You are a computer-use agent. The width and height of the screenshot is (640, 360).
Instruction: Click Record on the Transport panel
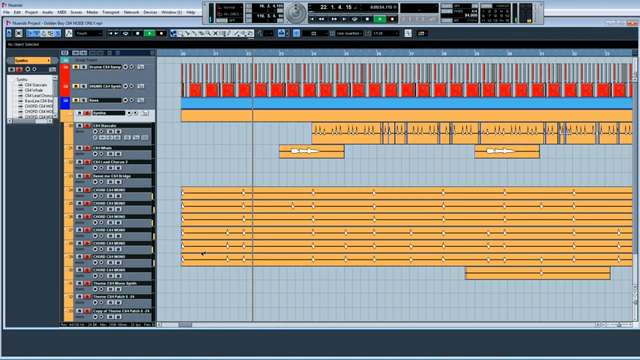tap(392, 19)
